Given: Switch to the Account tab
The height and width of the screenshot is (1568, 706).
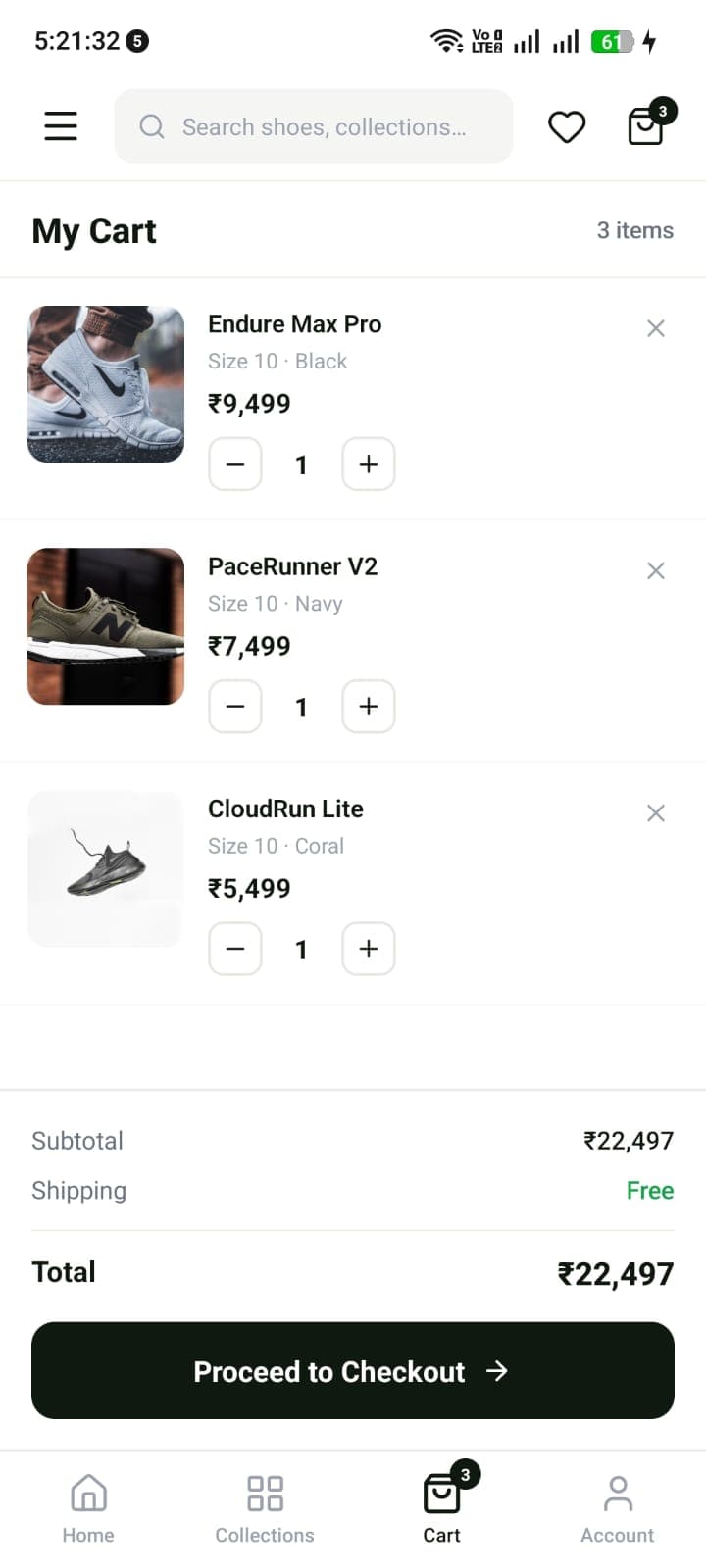Looking at the screenshot, I should pos(617,1509).
